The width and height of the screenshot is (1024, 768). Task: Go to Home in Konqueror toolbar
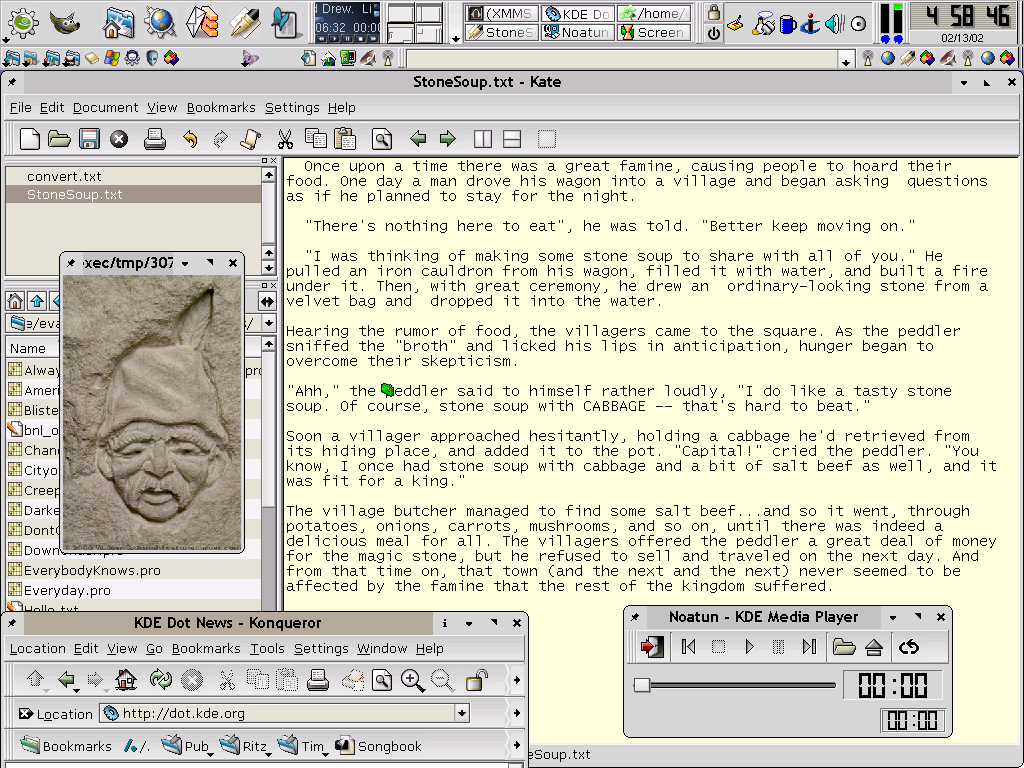coord(126,680)
